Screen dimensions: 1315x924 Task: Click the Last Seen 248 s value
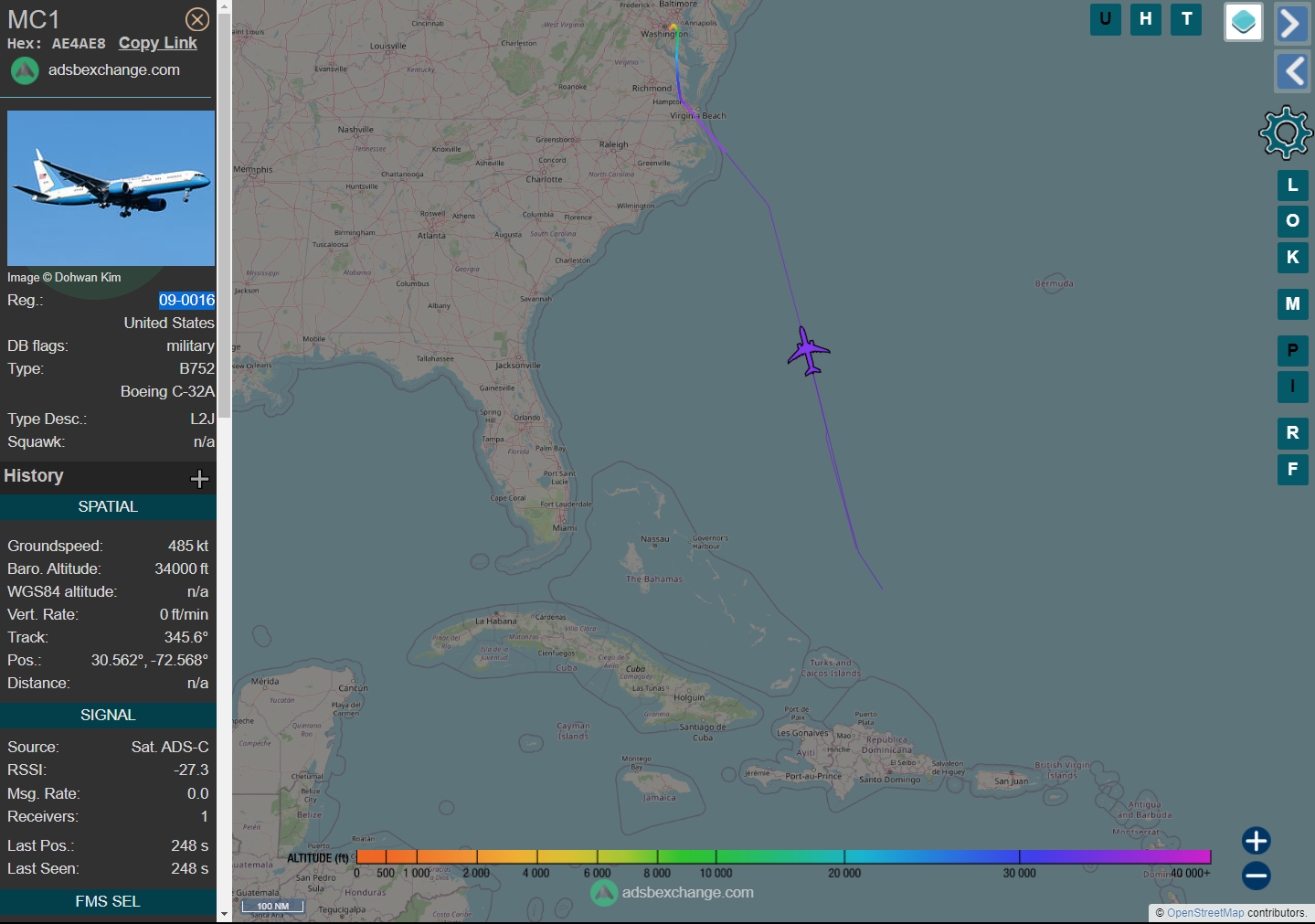point(190,868)
